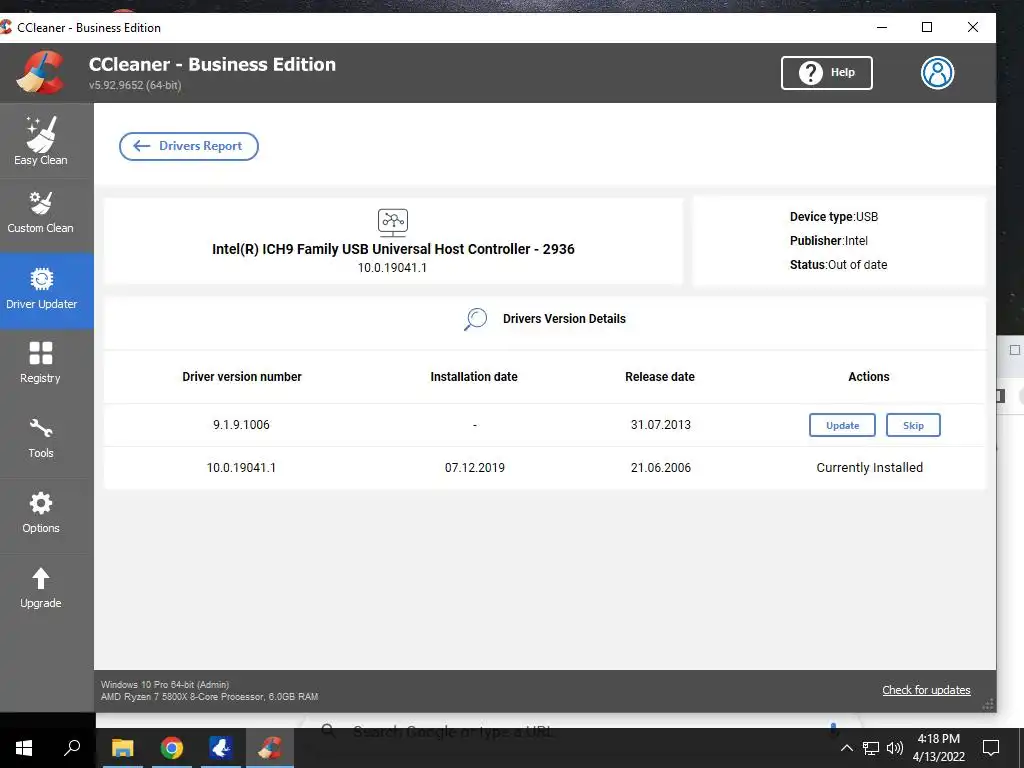Skip the 9.1.9.1006 driver update
This screenshot has height=768, width=1024.
913,425
